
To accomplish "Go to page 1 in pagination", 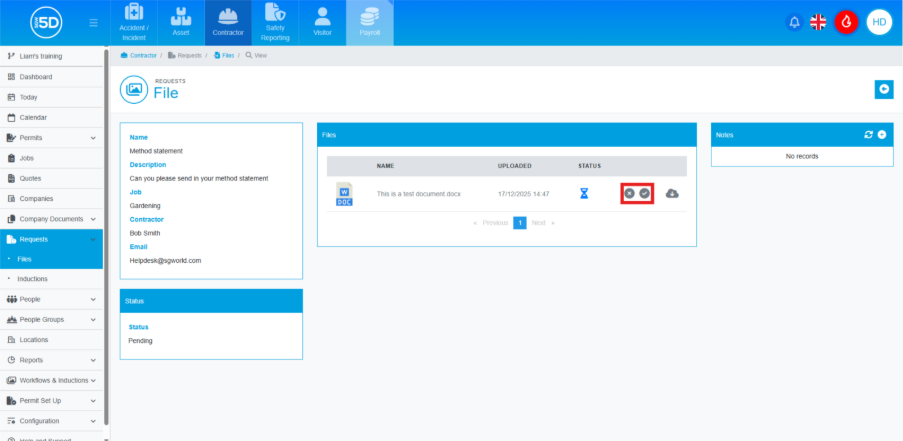I will 520,223.
